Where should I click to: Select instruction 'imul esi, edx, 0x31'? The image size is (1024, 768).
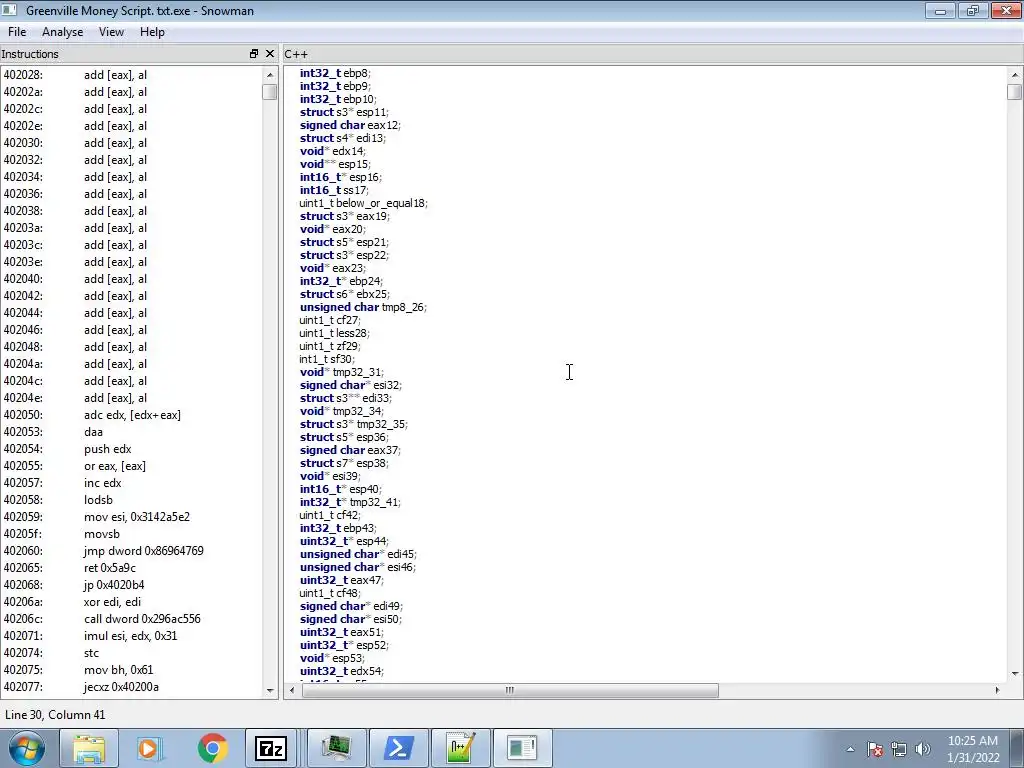131,635
